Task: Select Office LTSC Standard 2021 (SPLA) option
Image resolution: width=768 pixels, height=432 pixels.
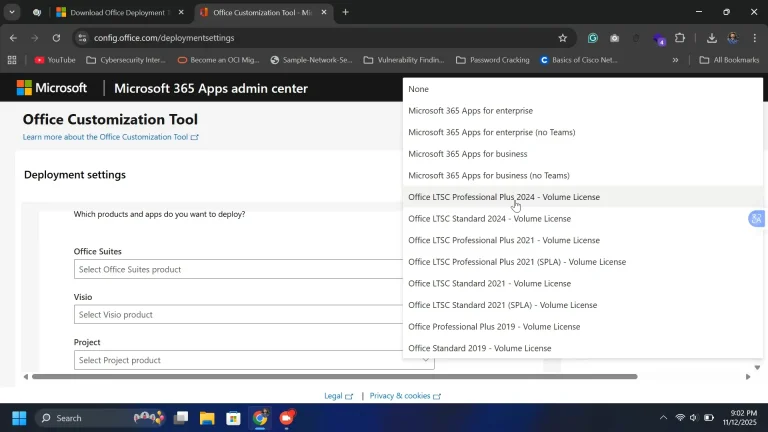Action: (582, 305)
